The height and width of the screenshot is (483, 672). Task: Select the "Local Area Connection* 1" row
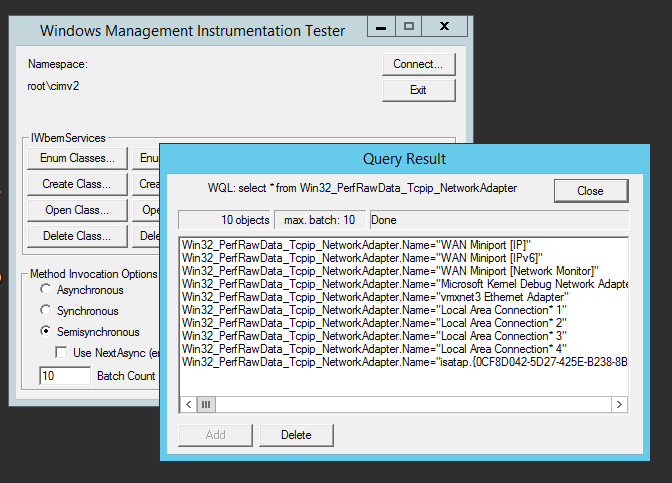point(404,310)
